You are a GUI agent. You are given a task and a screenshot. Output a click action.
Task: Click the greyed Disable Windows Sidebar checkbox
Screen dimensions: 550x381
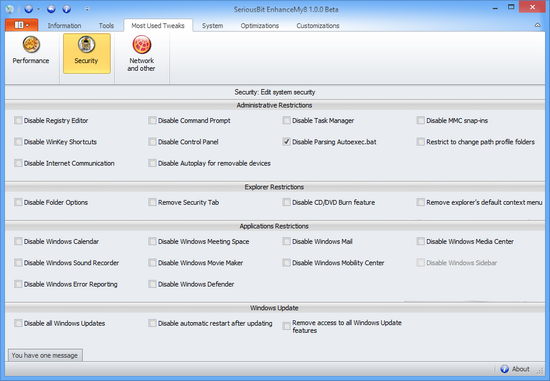(x=421, y=263)
